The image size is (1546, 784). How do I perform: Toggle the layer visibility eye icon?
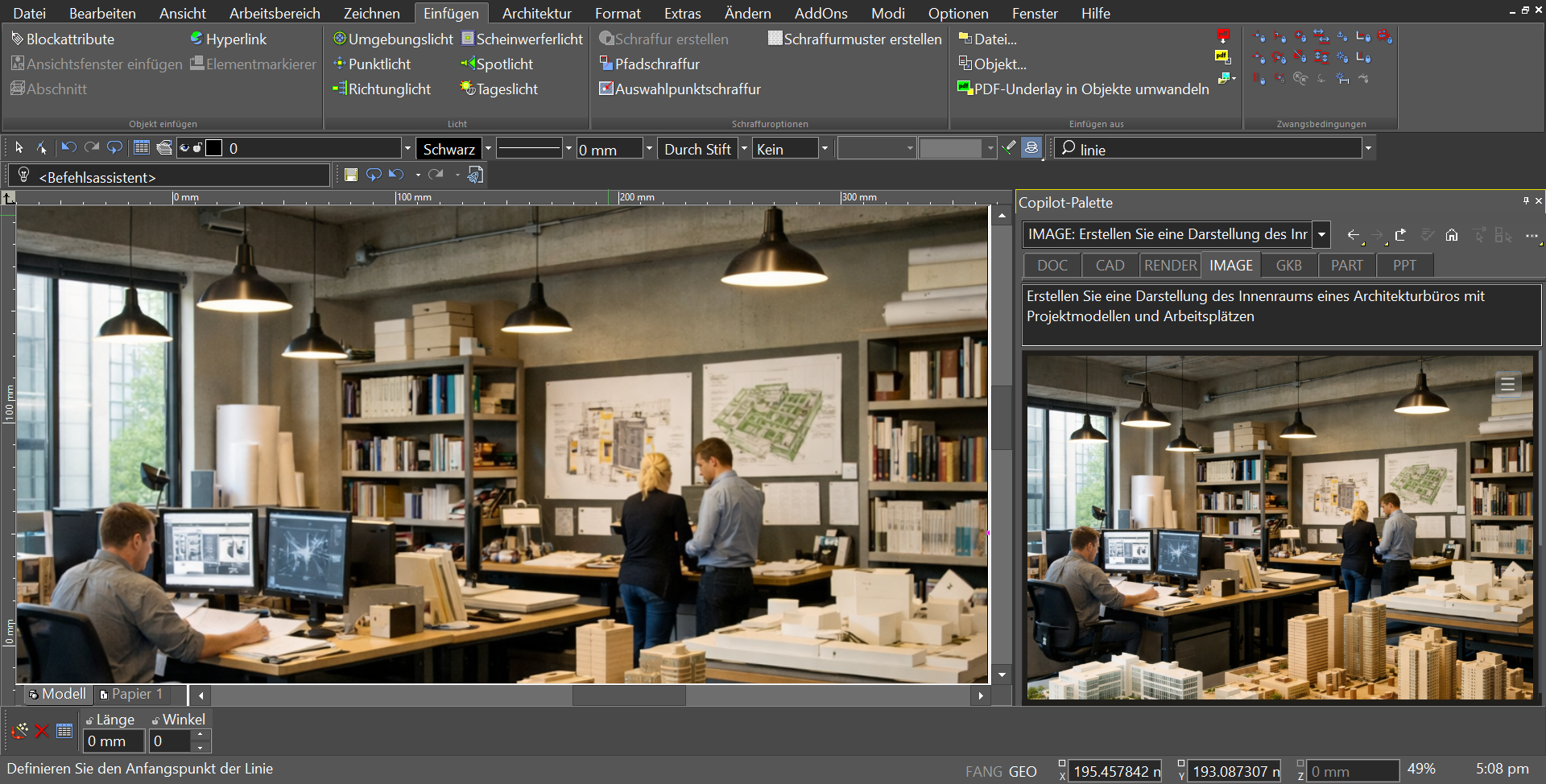click(184, 148)
